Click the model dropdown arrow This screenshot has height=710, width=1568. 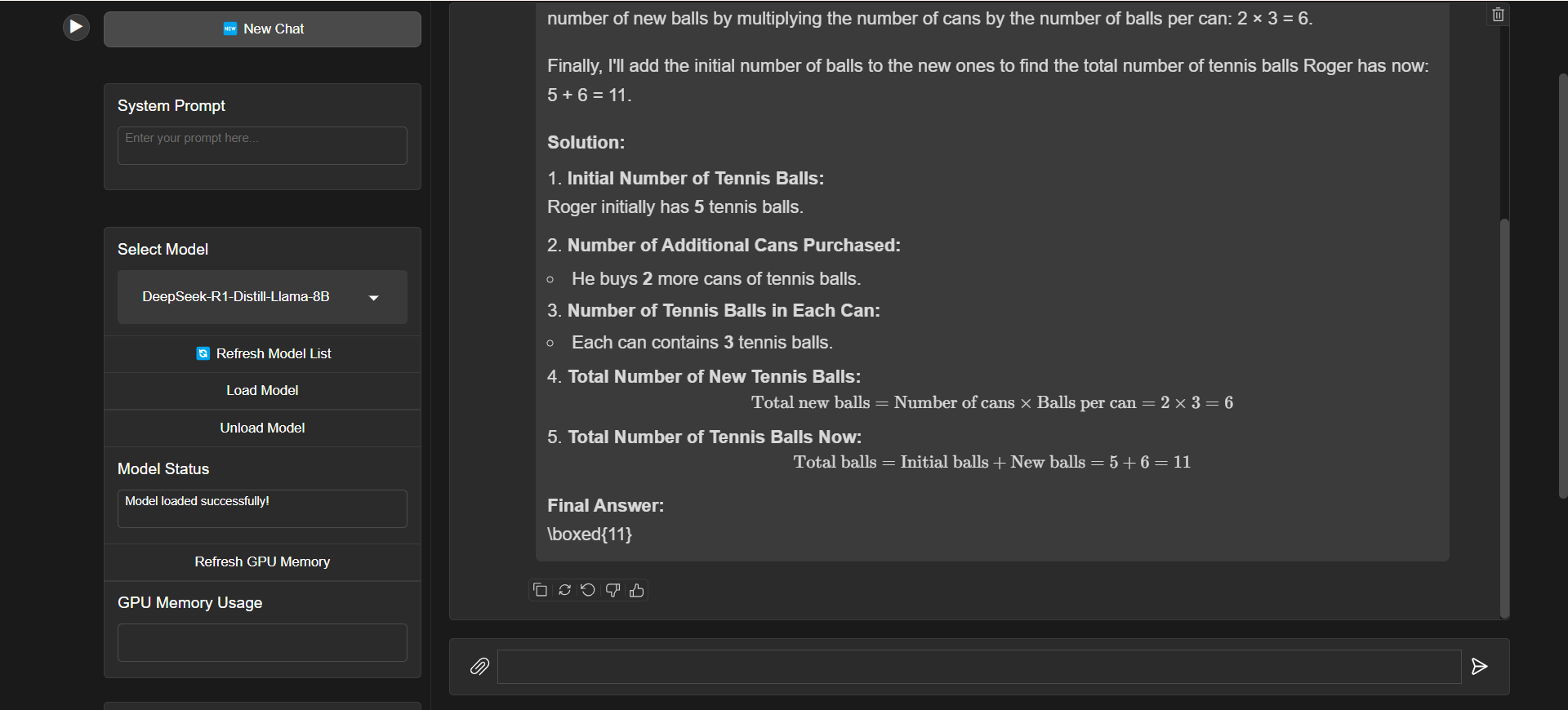click(374, 298)
